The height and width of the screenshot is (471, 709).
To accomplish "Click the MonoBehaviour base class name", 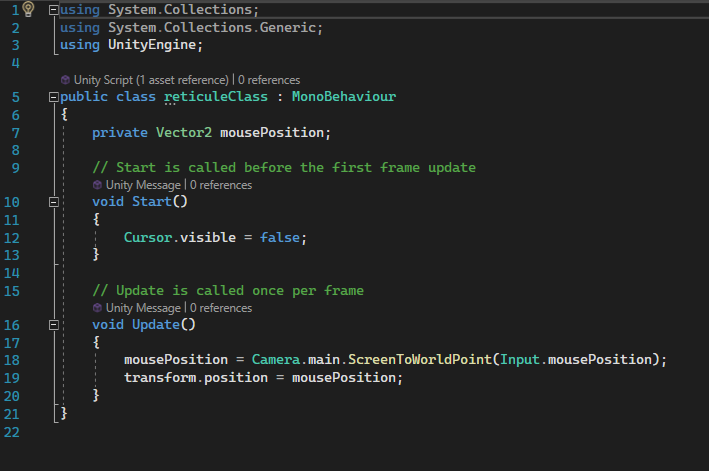I will (x=343, y=97).
